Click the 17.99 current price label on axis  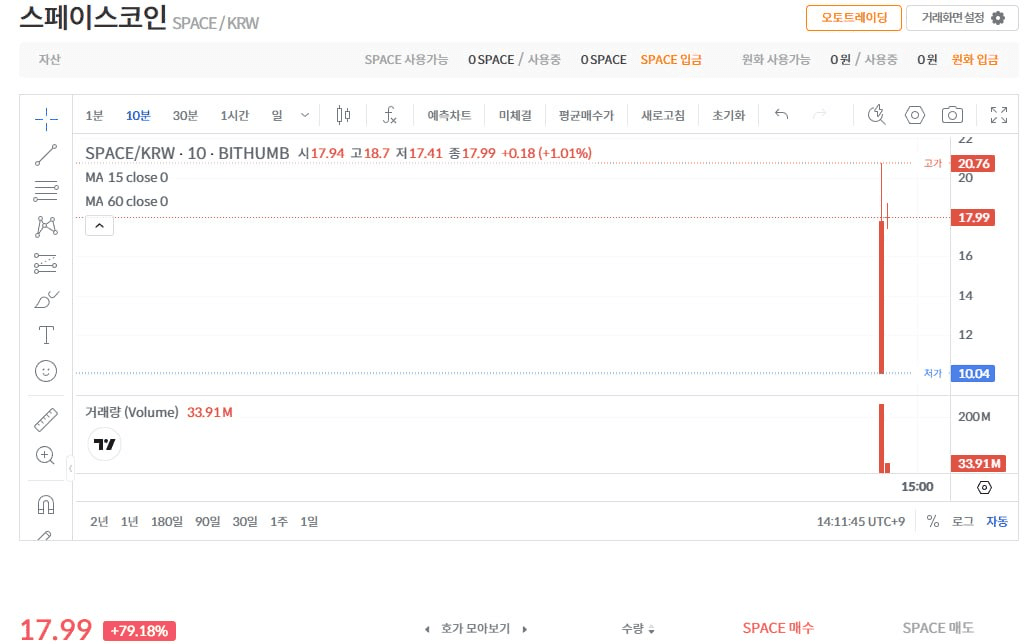tap(973, 217)
